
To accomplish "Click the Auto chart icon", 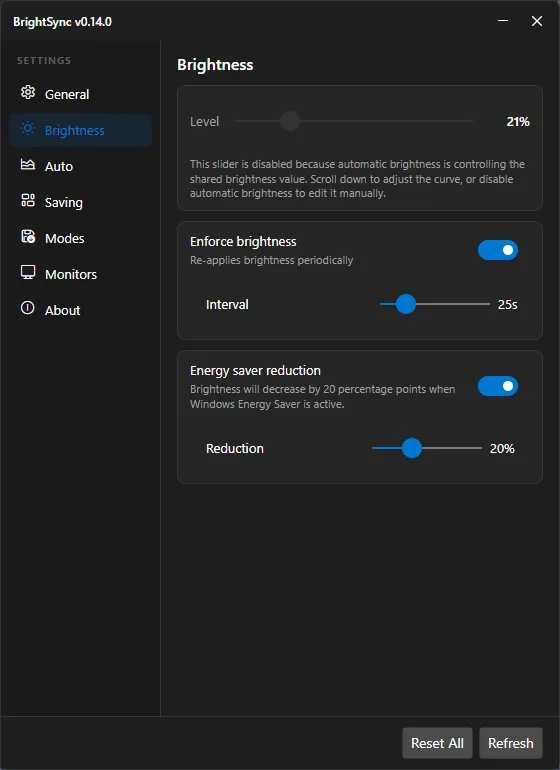I will (x=28, y=165).
